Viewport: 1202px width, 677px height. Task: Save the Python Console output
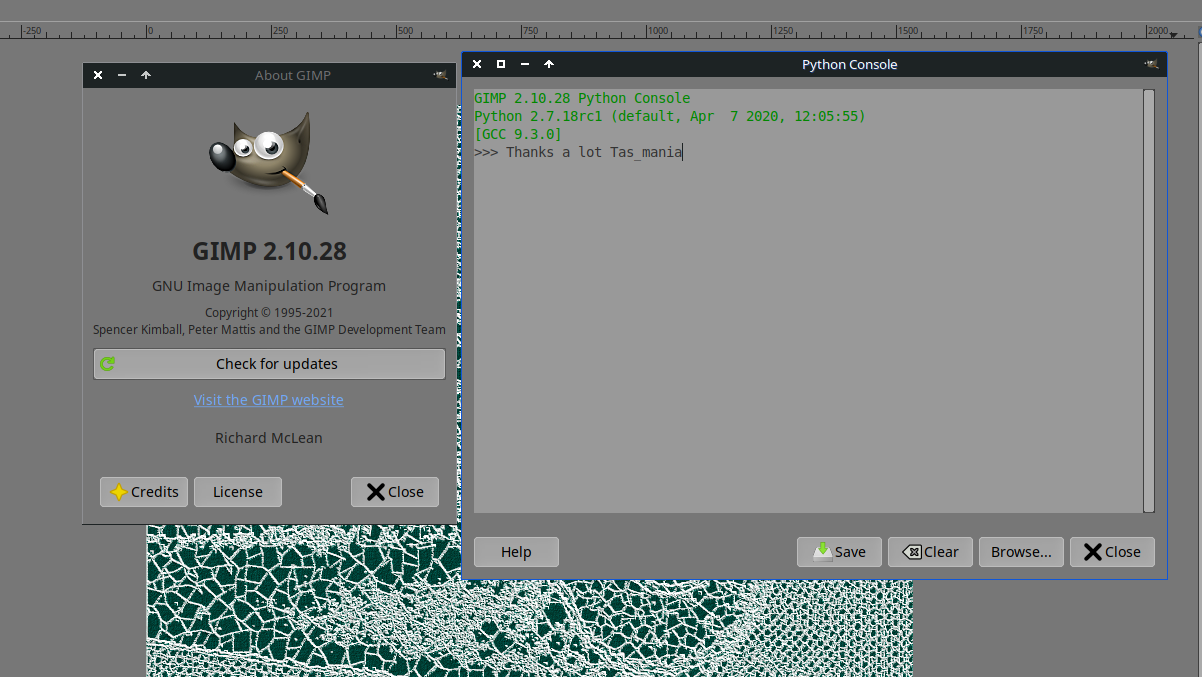839,552
